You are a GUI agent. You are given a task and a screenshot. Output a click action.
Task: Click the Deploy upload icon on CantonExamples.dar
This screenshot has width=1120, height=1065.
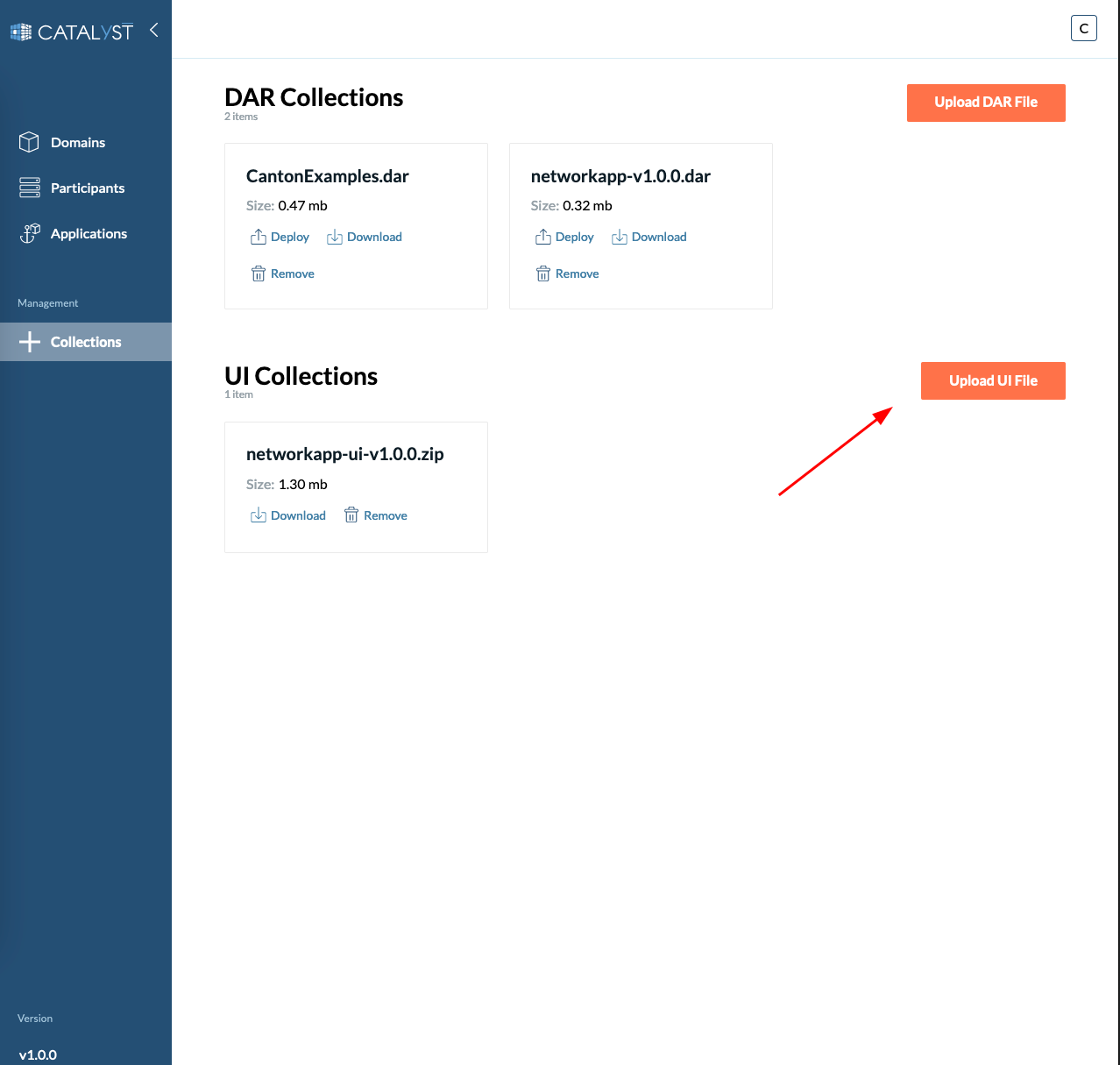click(258, 237)
